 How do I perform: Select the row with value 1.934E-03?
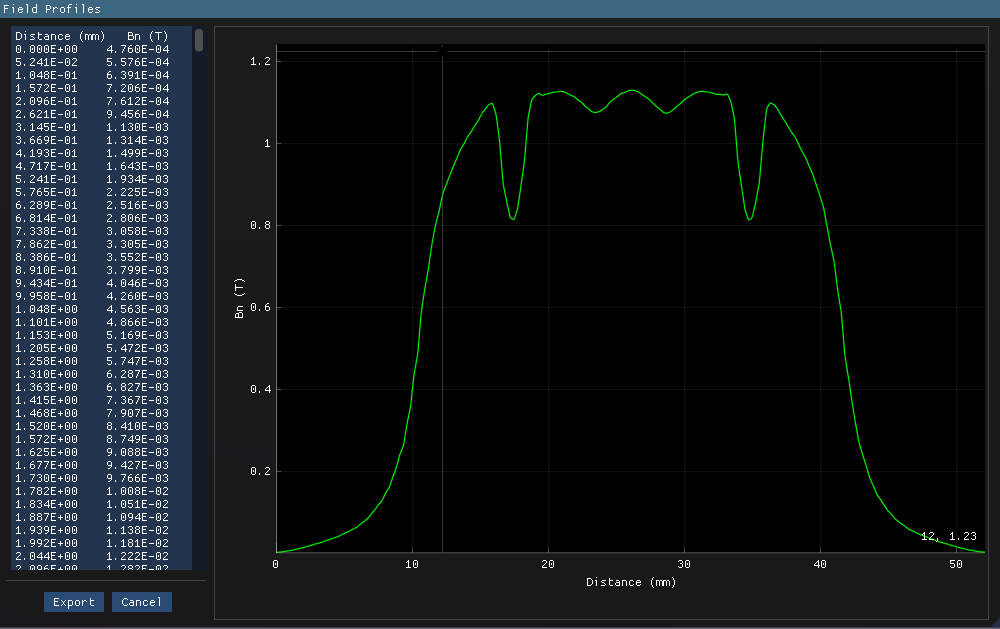click(100, 179)
